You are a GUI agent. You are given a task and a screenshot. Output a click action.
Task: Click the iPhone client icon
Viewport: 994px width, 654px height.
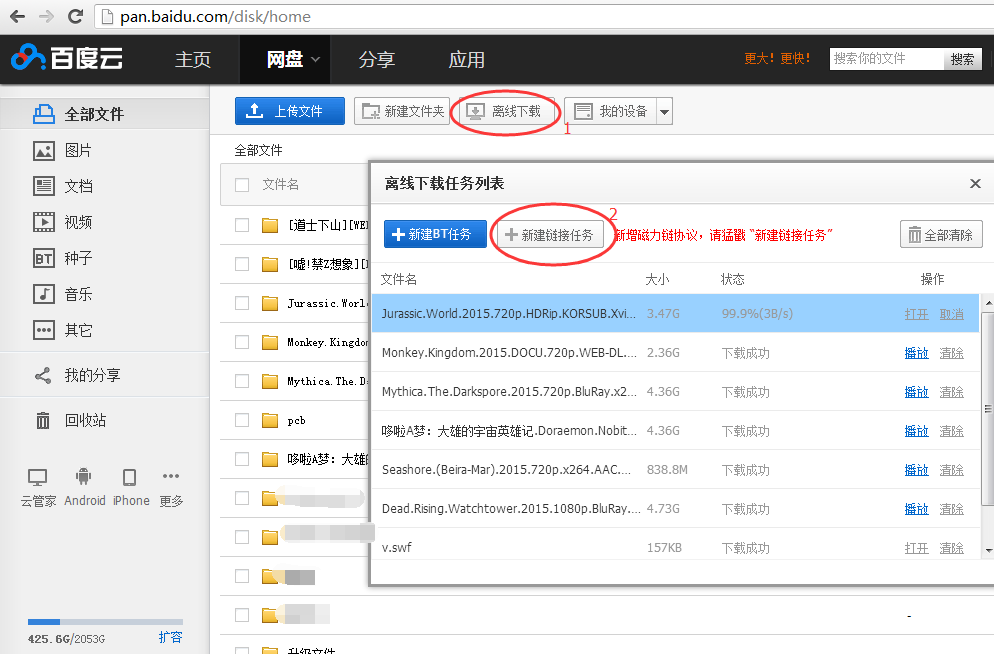[131, 488]
